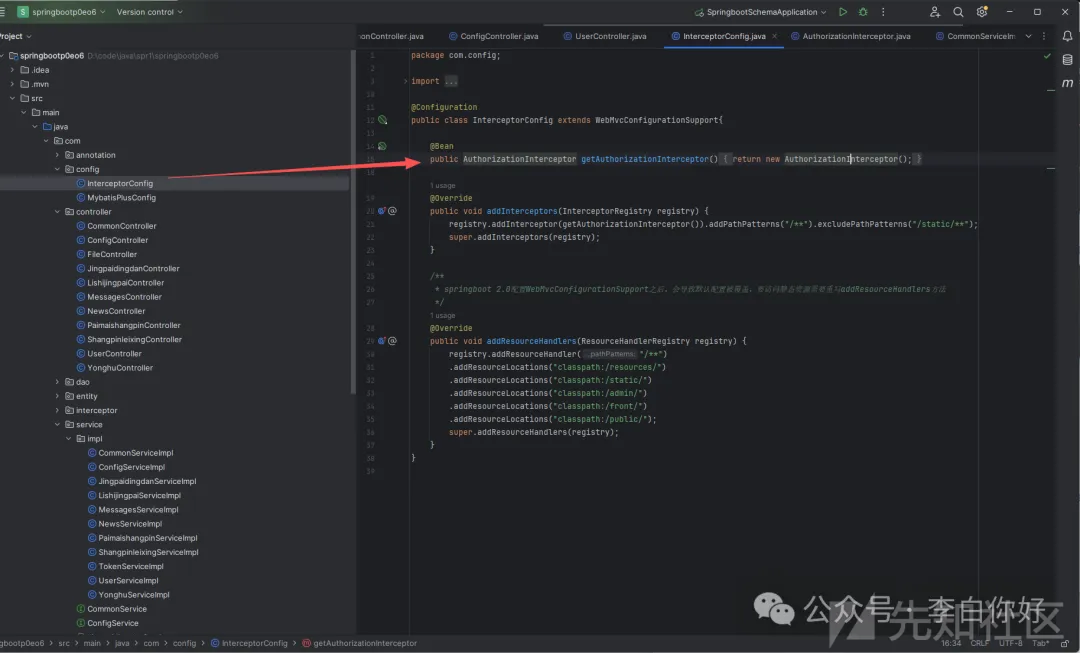Image resolution: width=1080 pixels, height=653 pixels.
Task: Select MybatisPlusConfig in project tree
Action: pyautogui.click(x=121, y=198)
